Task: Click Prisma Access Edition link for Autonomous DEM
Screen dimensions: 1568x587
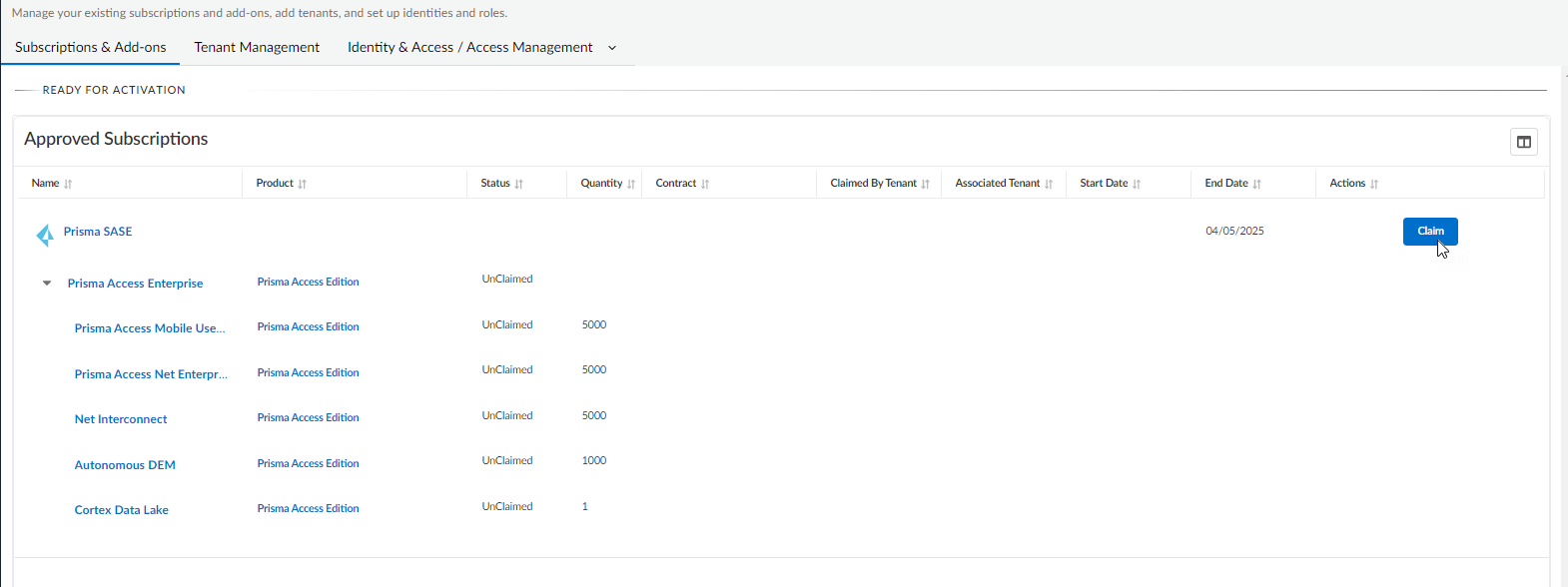Action: [308, 463]
